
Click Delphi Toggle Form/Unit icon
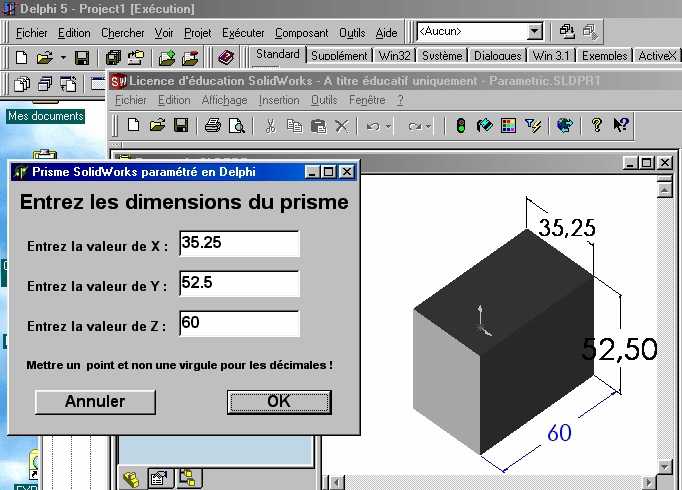pyautogui.click(x=68, y=83)
